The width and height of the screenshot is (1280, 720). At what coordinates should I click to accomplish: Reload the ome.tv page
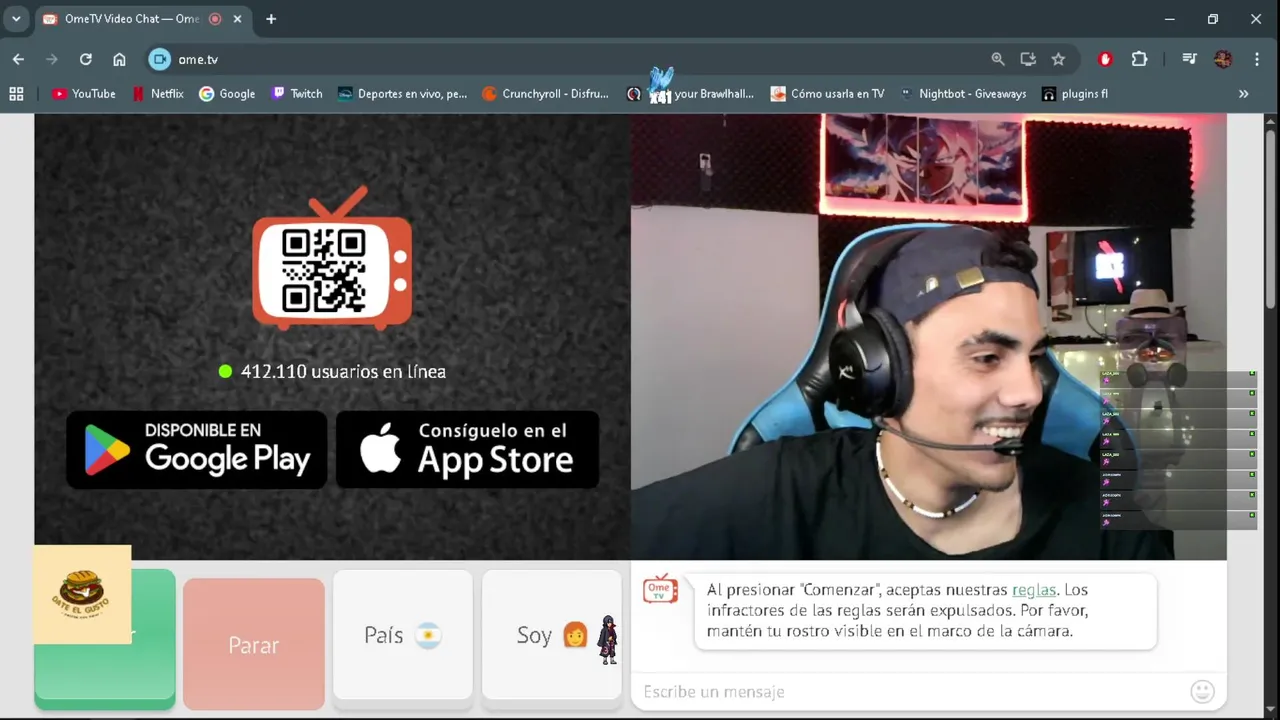pos(86,59)
